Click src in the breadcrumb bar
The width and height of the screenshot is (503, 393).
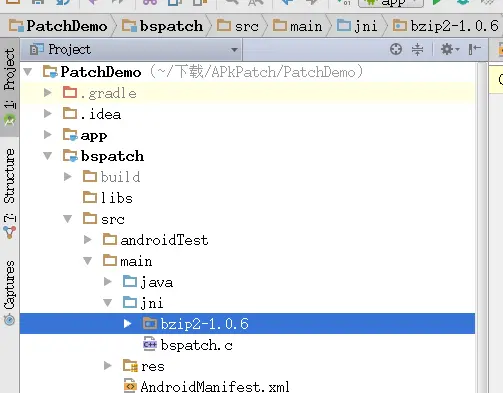(x=238, y=26)
